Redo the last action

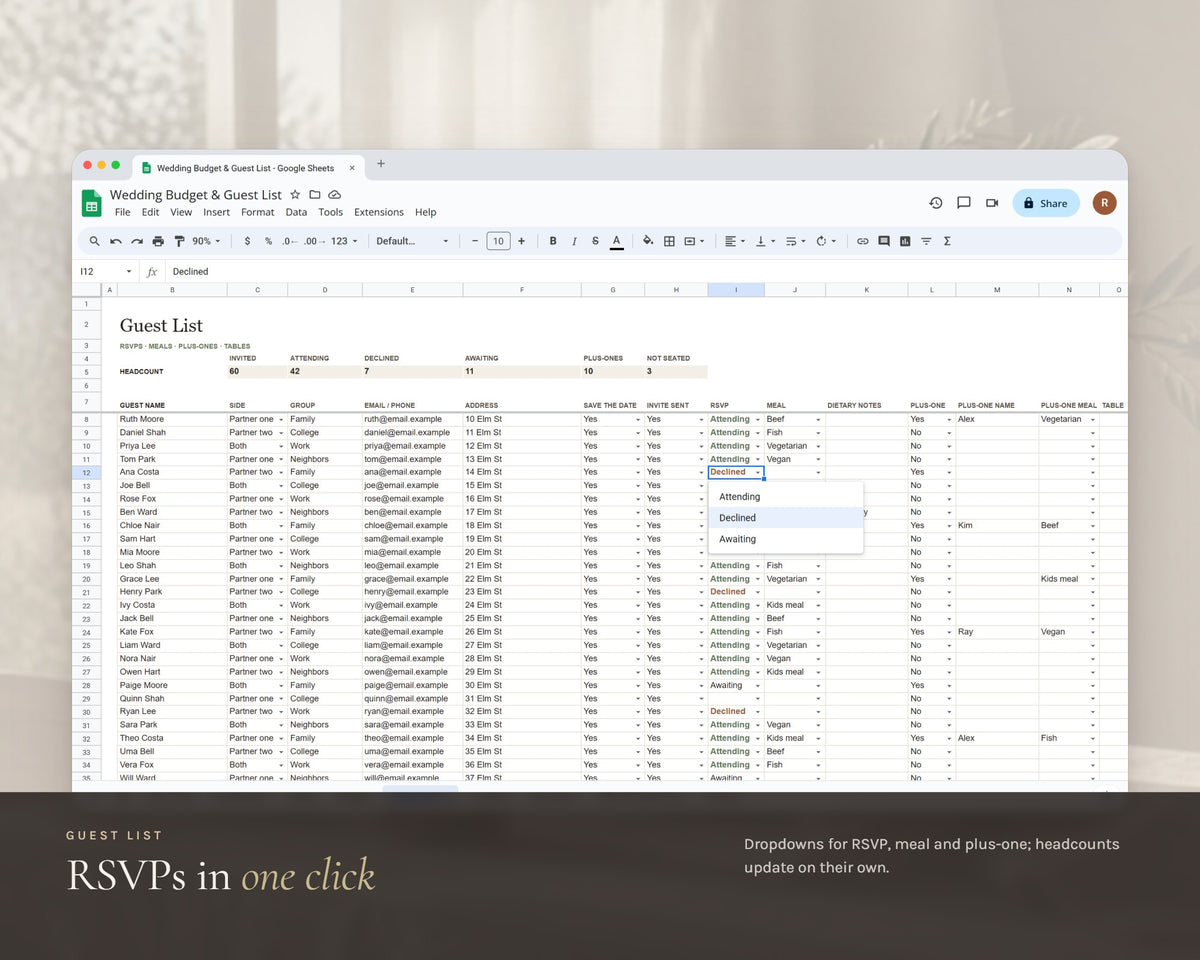(x=137, y=241)
